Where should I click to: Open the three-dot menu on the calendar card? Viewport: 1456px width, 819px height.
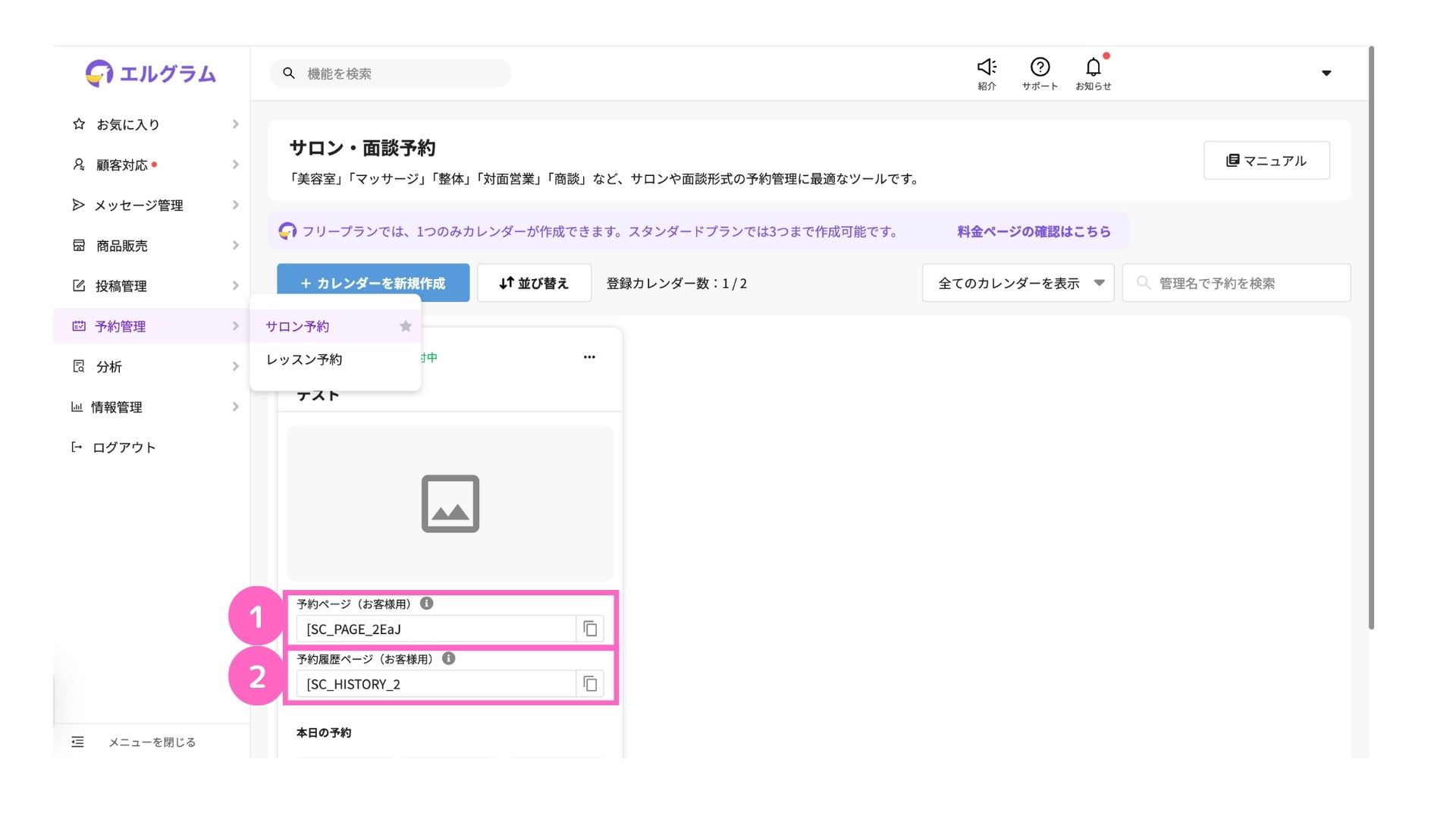tap(589, 357)
